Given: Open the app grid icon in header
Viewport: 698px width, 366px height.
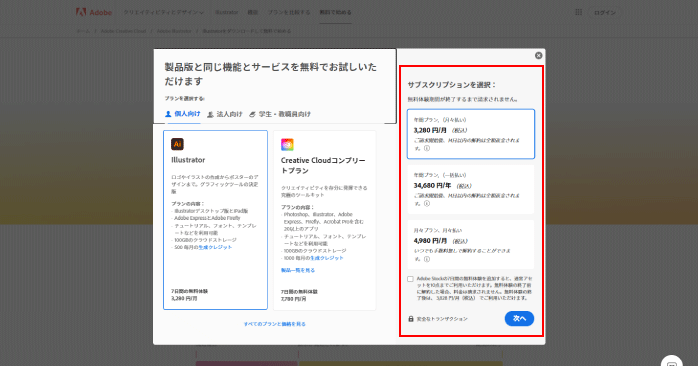Looking at the screenshot, I should [x=578, y=12].
